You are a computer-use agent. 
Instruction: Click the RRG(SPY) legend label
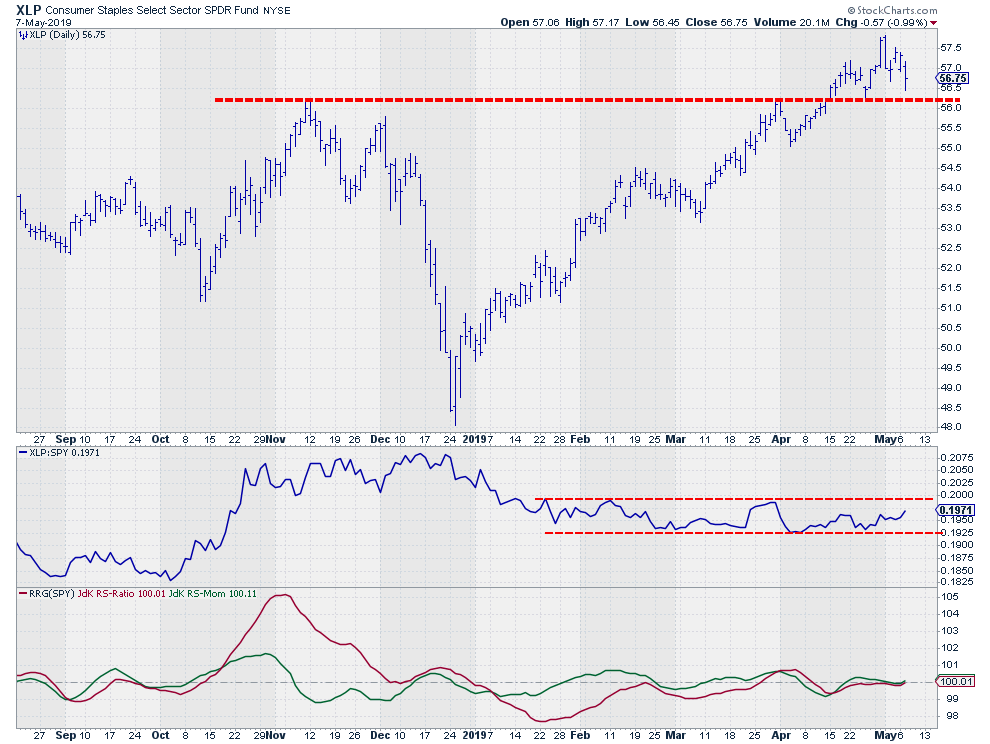52,594
